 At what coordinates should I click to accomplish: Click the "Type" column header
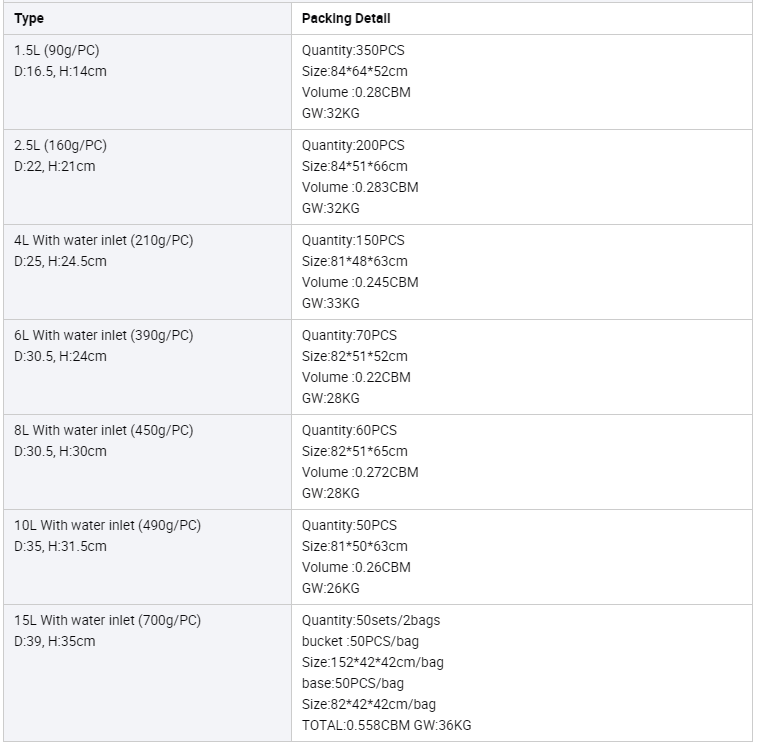(29, 18)
